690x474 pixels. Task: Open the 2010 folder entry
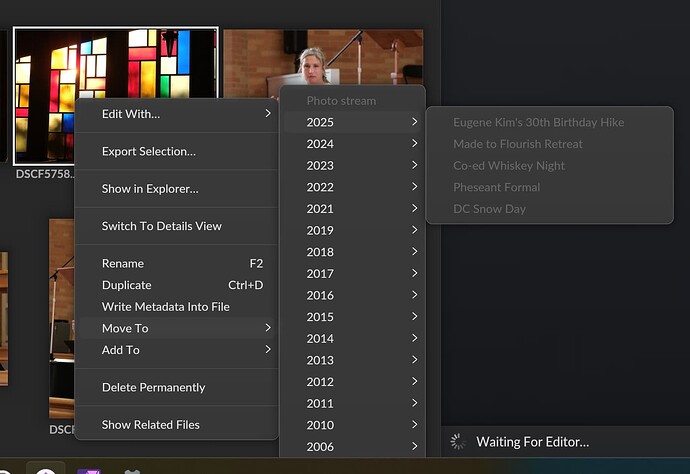pyautogui.click(x=352, y=424)
